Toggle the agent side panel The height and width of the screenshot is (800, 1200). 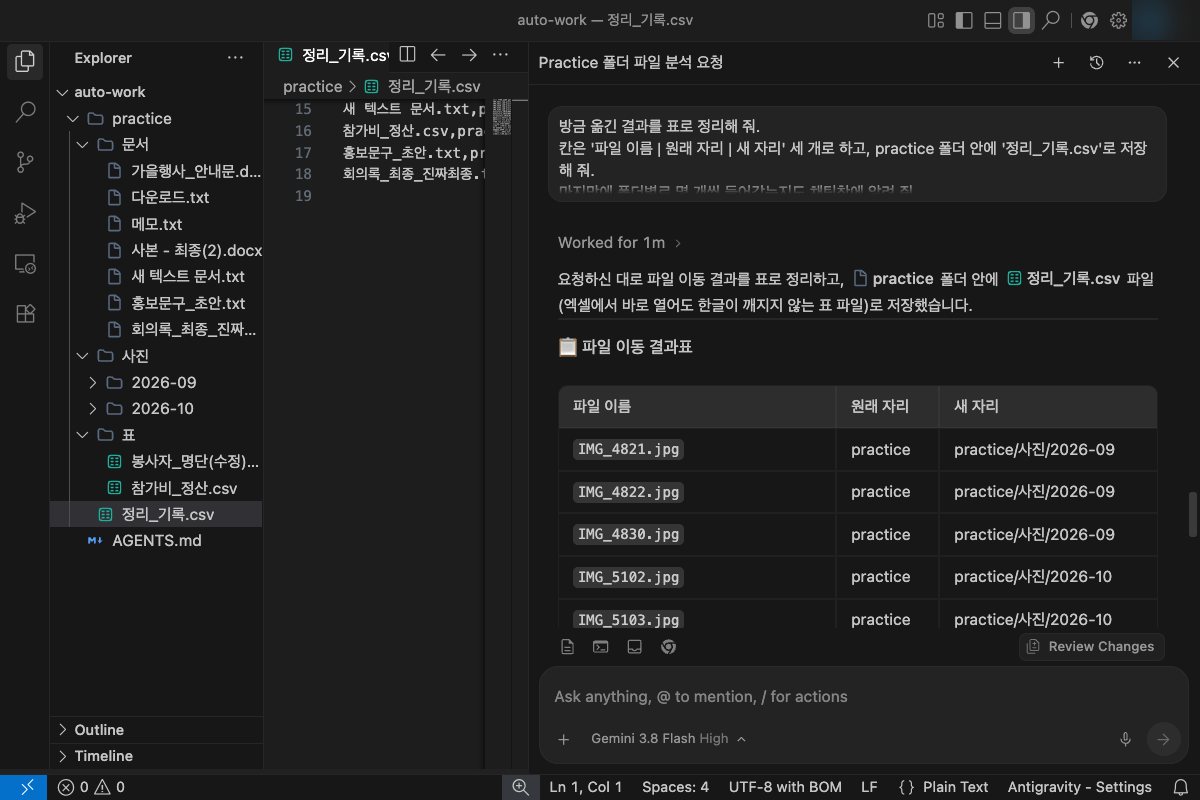click(1021, 20)
